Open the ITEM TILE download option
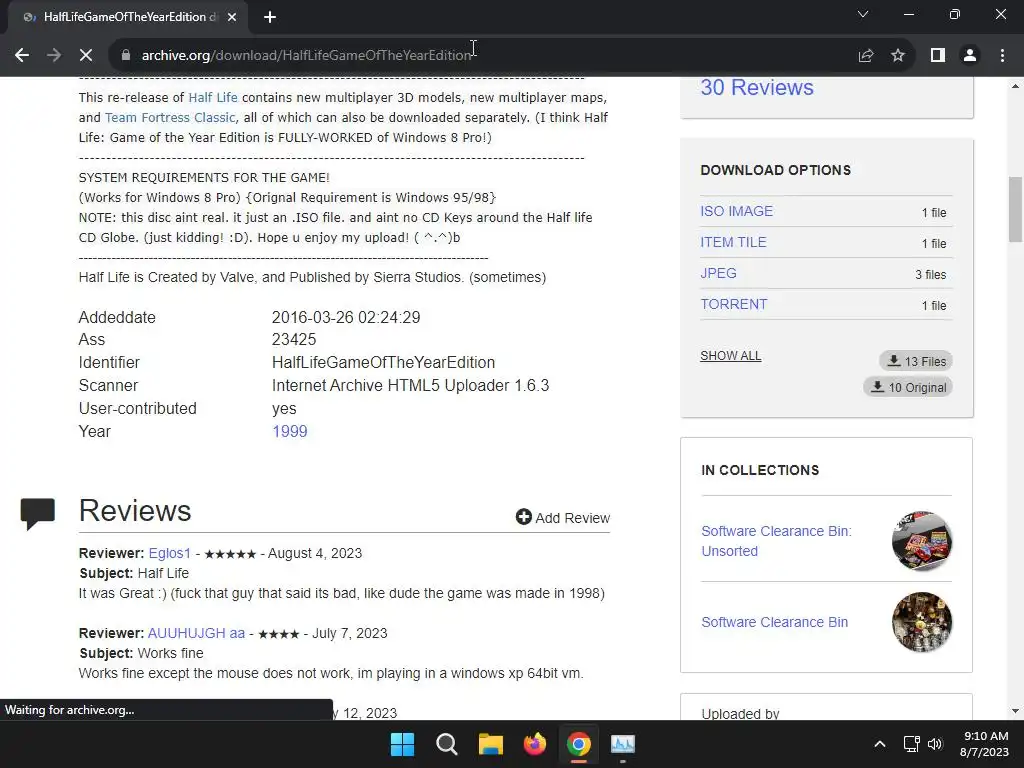 tap(733, 242)
